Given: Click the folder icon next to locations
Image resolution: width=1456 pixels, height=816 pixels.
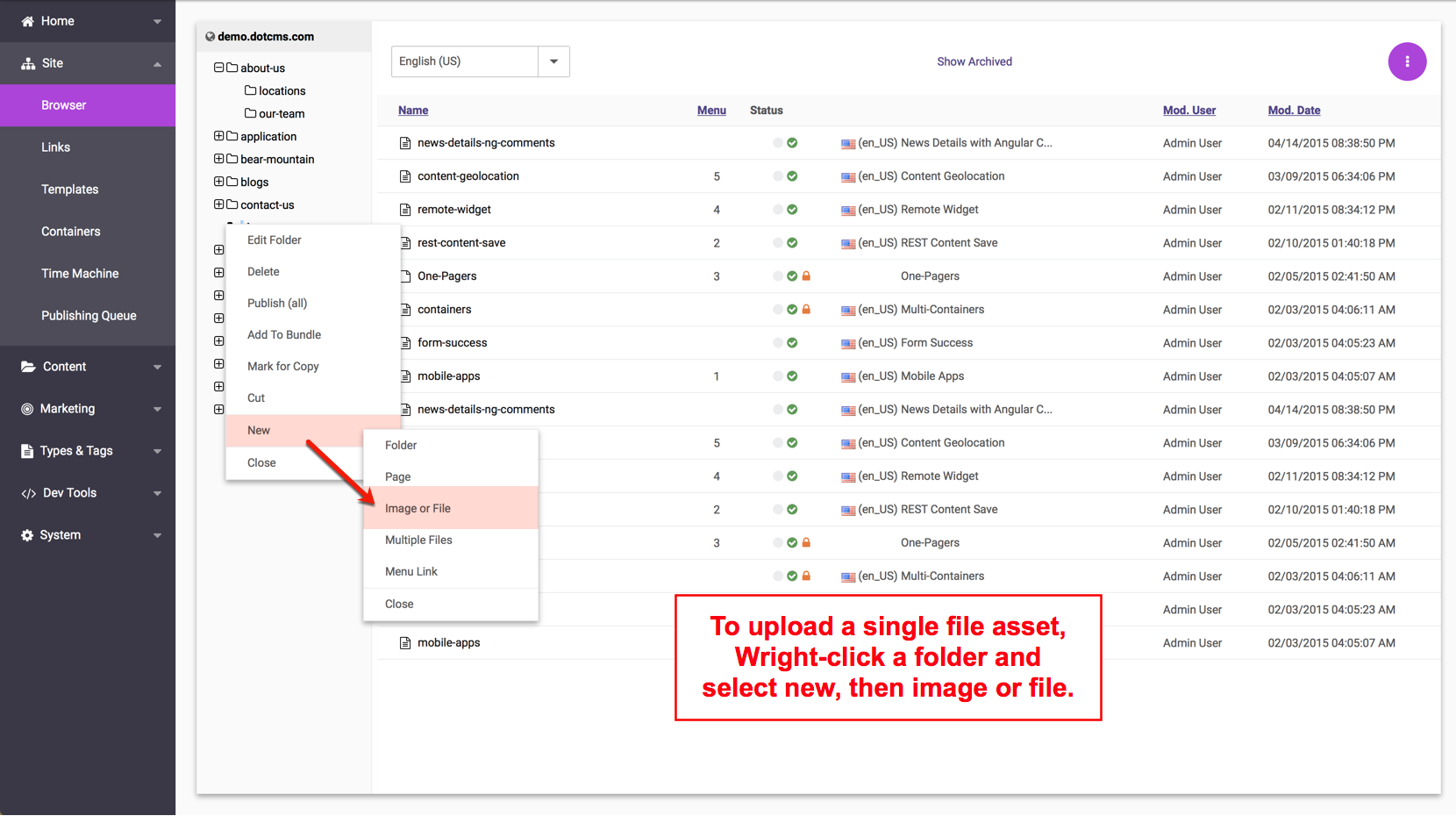Looking at the screenshot, I should (x=251, y=90).
